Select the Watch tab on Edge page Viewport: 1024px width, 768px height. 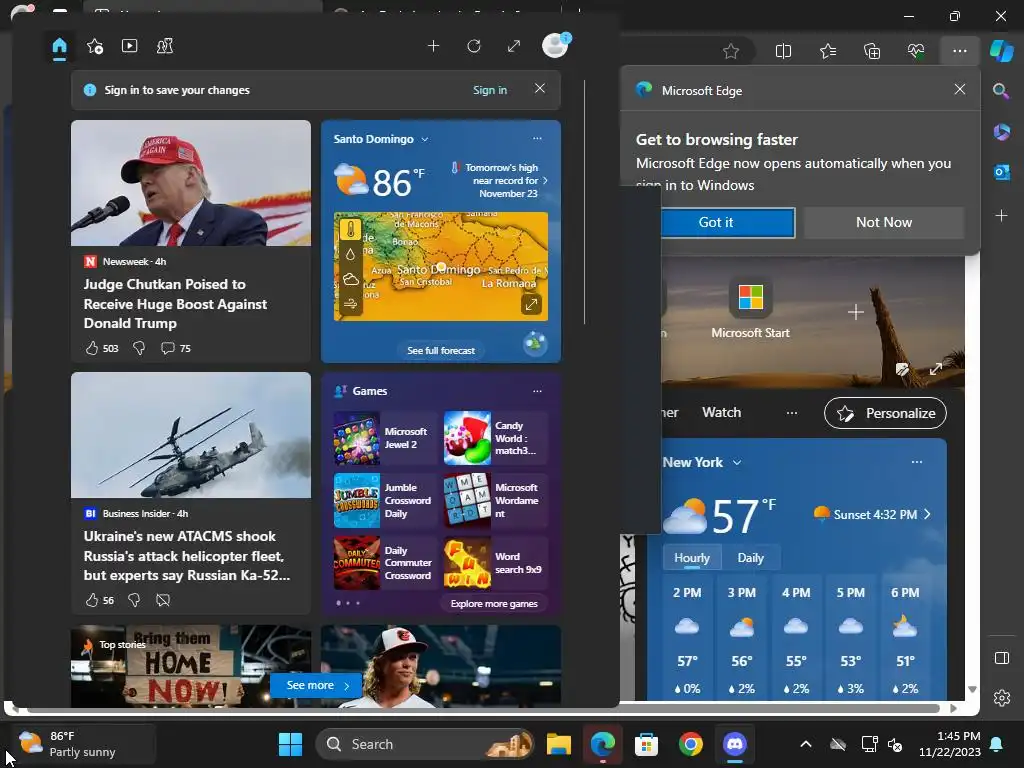pyautogui.click(x=721, y=413)
